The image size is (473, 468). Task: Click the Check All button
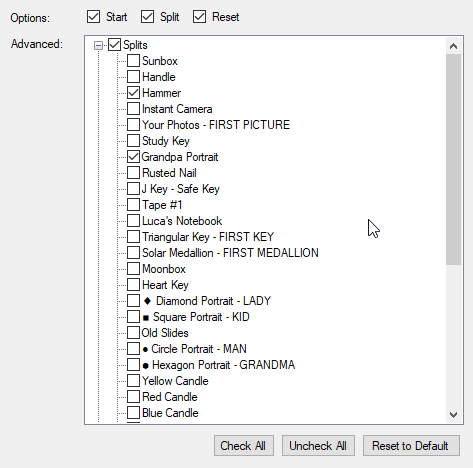244,446
